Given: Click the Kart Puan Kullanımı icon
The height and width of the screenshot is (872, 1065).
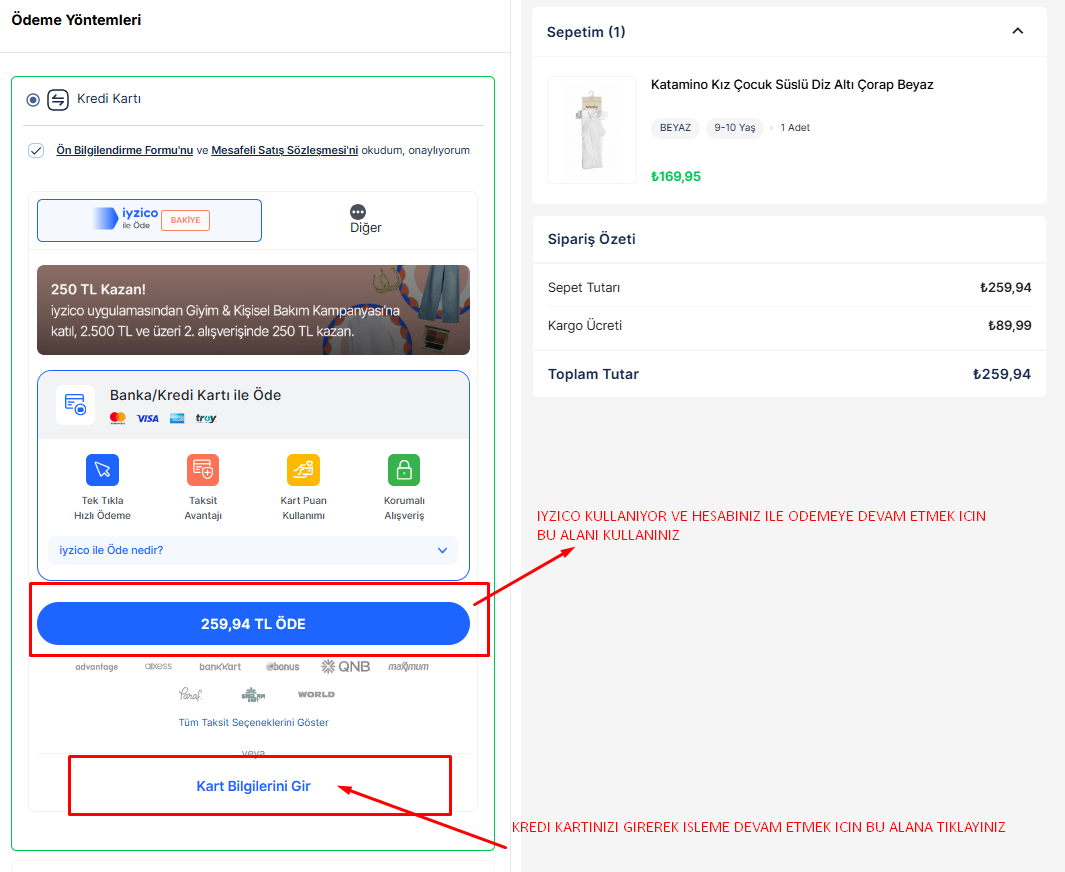Looking at the screenshot, I should tap(303, 470).
